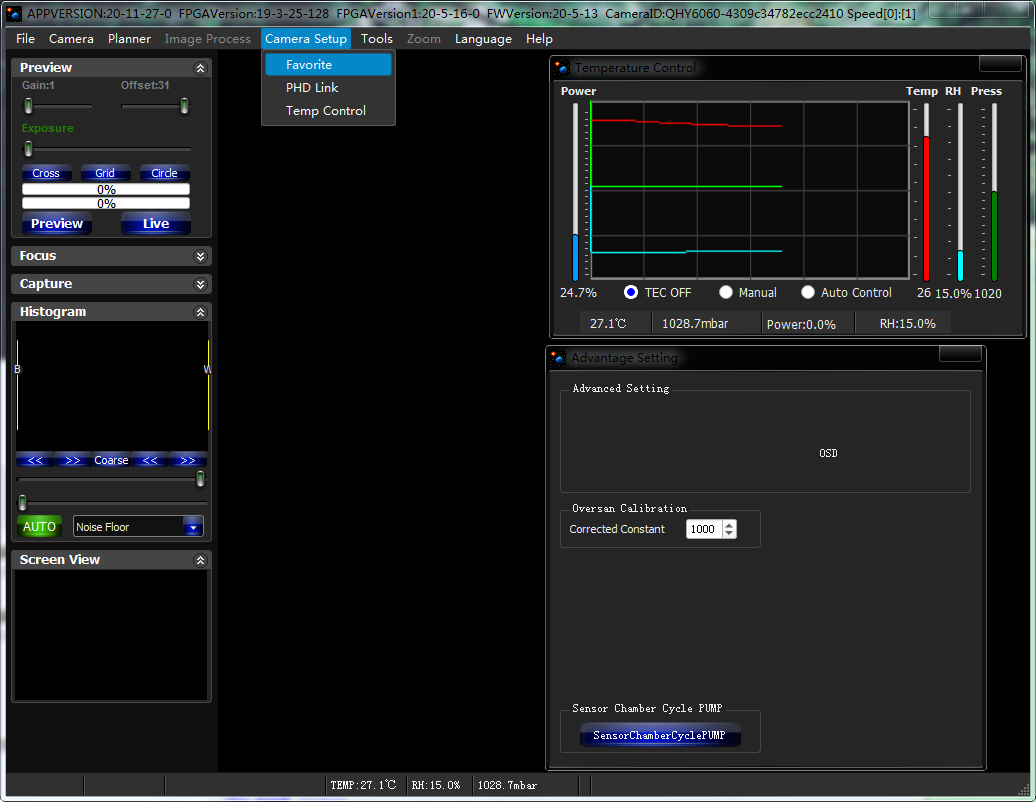The image size is (1036, 802).
Task: Open the Camera menu
Action: click(x=71, y=39)
